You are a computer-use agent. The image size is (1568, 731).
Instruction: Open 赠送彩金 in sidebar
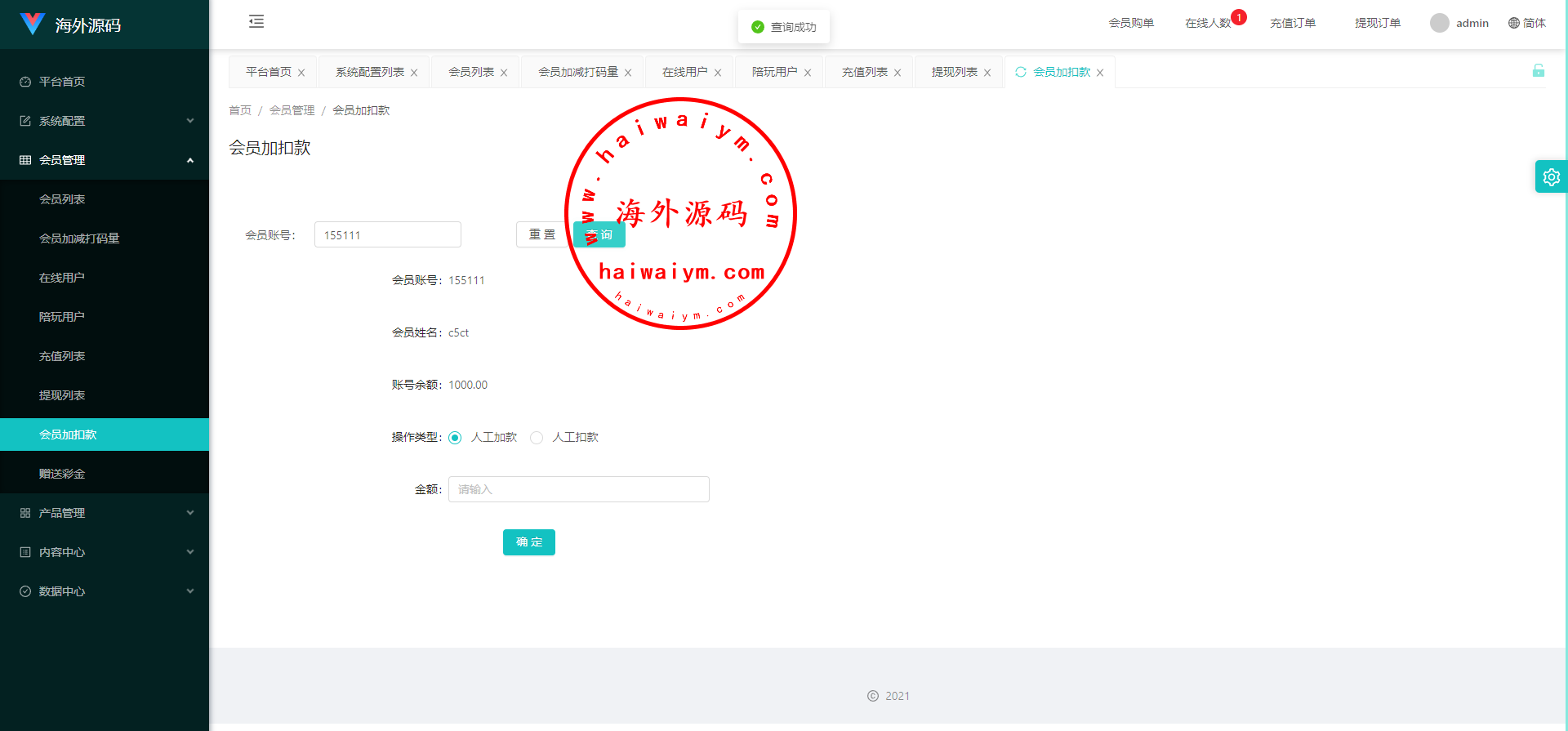pyautogui.click(x=62, y=474)
